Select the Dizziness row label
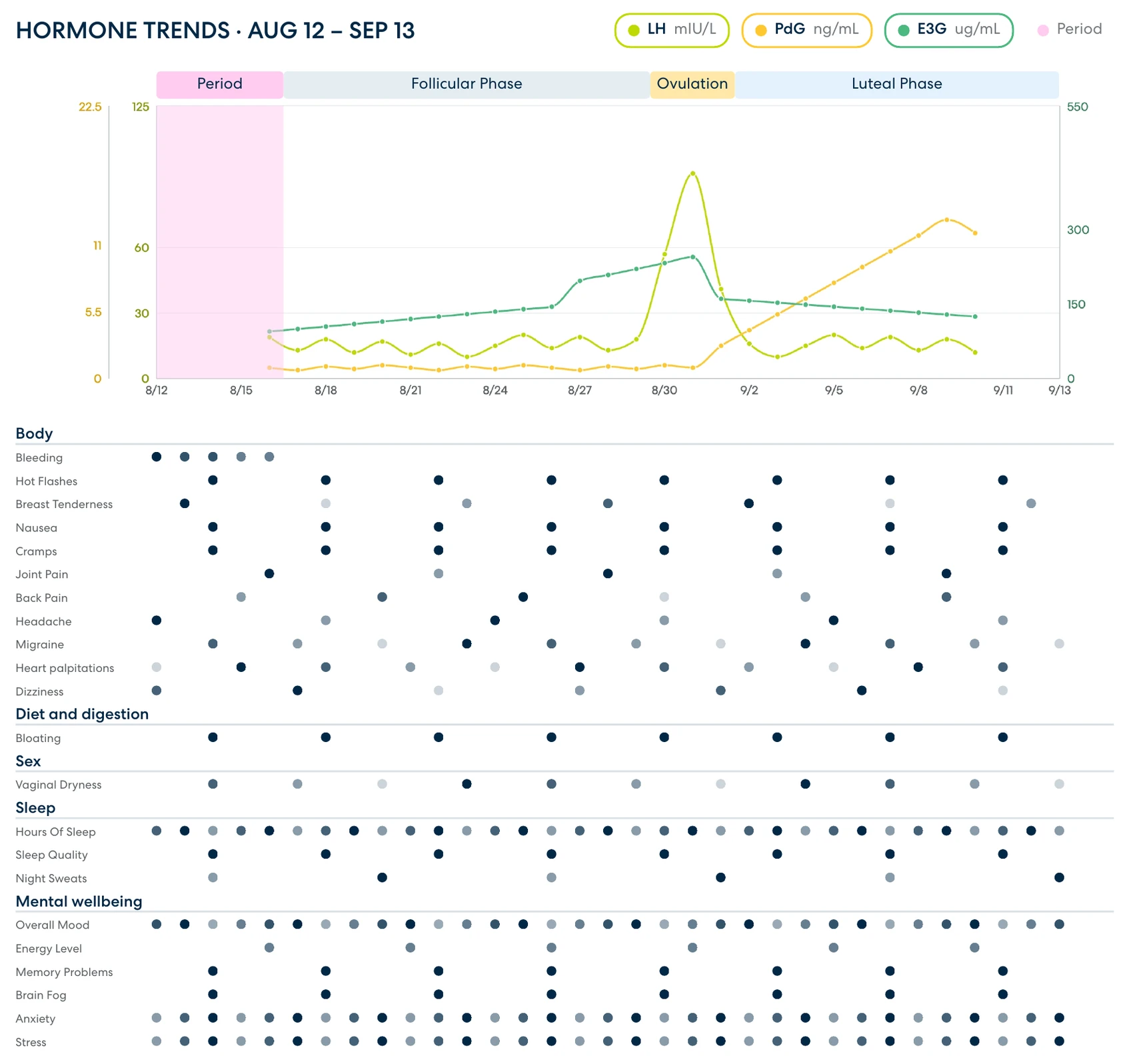Image resolution: width=1133 pixels, height=1064 pixels. 39,692
